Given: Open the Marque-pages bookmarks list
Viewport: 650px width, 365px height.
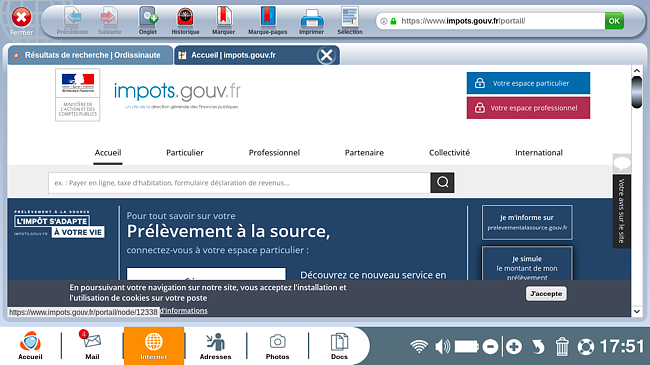Looking at the screenshot, I should pos(267,21).
